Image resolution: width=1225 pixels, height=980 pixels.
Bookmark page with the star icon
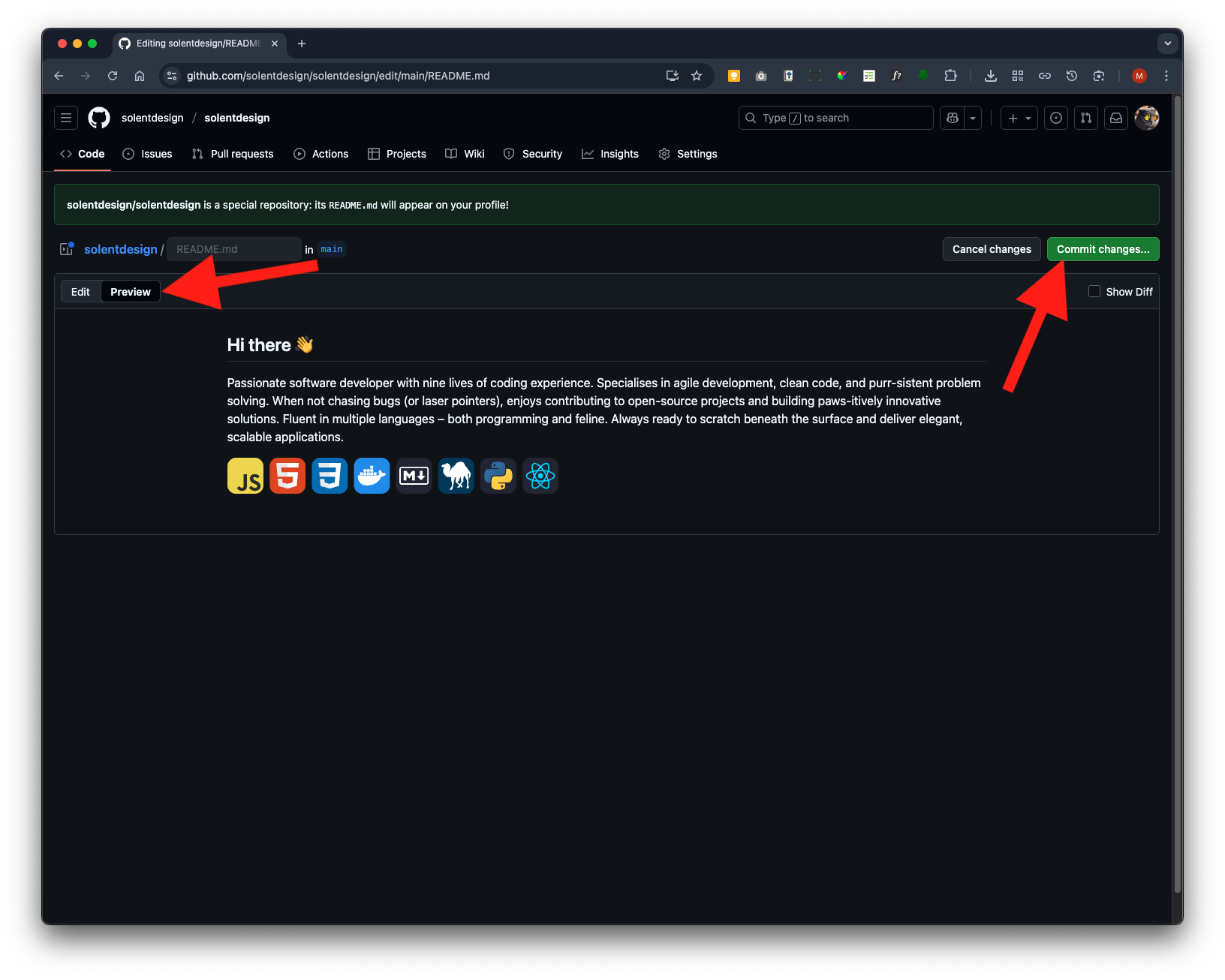pos(697,76)
